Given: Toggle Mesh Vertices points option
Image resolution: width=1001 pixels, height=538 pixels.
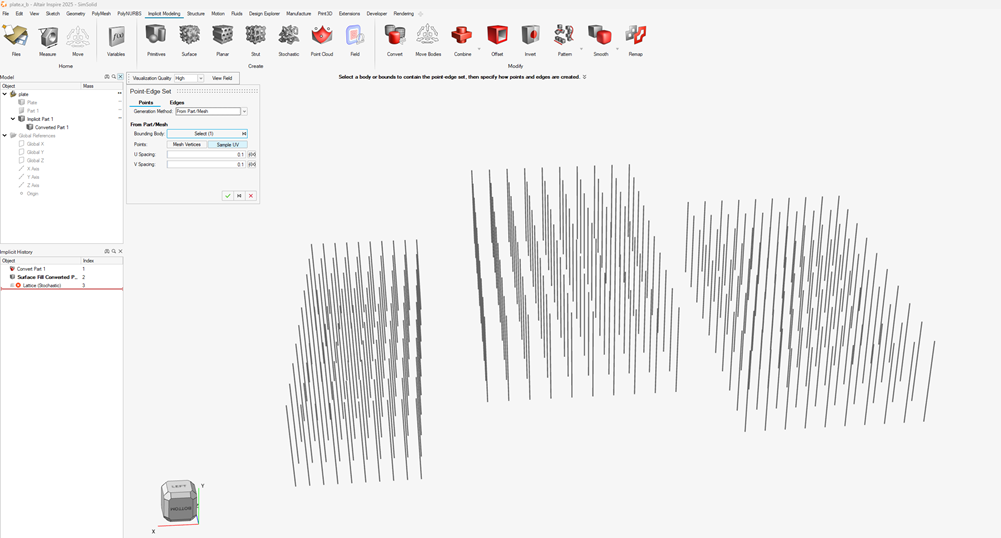Looking at the screenshot, I should [x=187, y=145].
